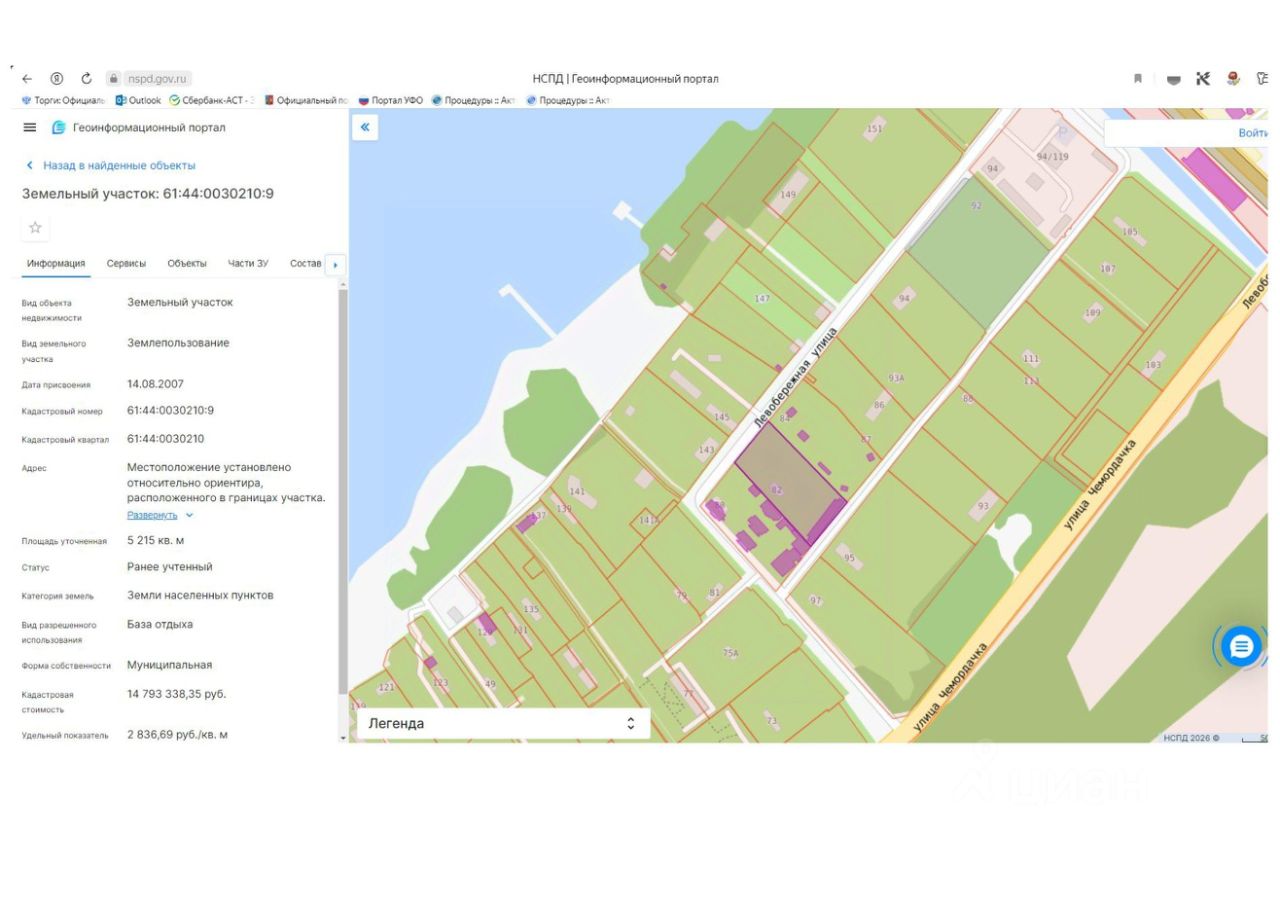
Task: Click the cadastral cost 14 793 338,35 руб.
Action: click(176, 694)
